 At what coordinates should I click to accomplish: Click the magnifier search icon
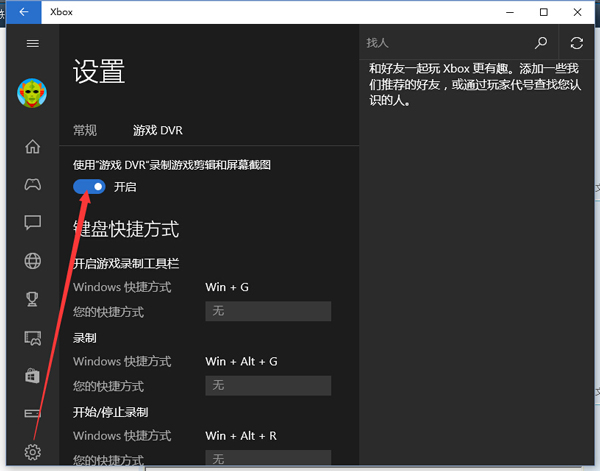pyautogui.click(x=541, y=43)
